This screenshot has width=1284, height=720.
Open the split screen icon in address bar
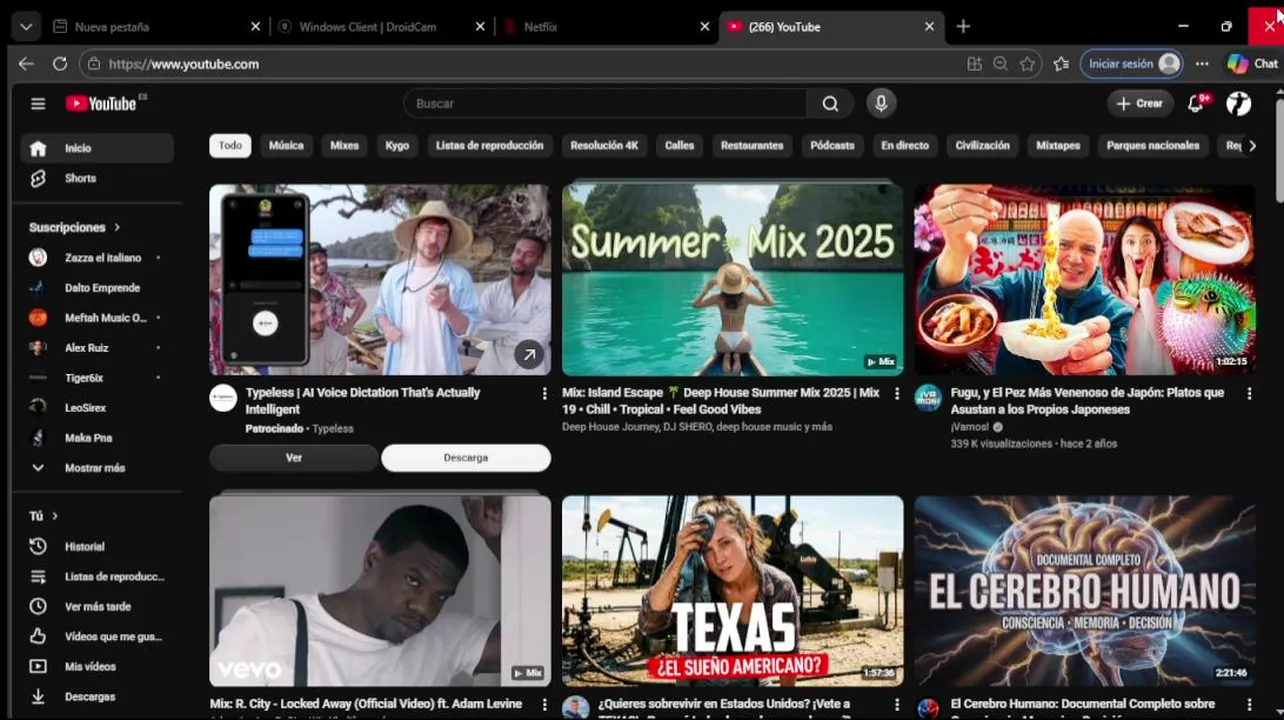[x=974, y=63]
